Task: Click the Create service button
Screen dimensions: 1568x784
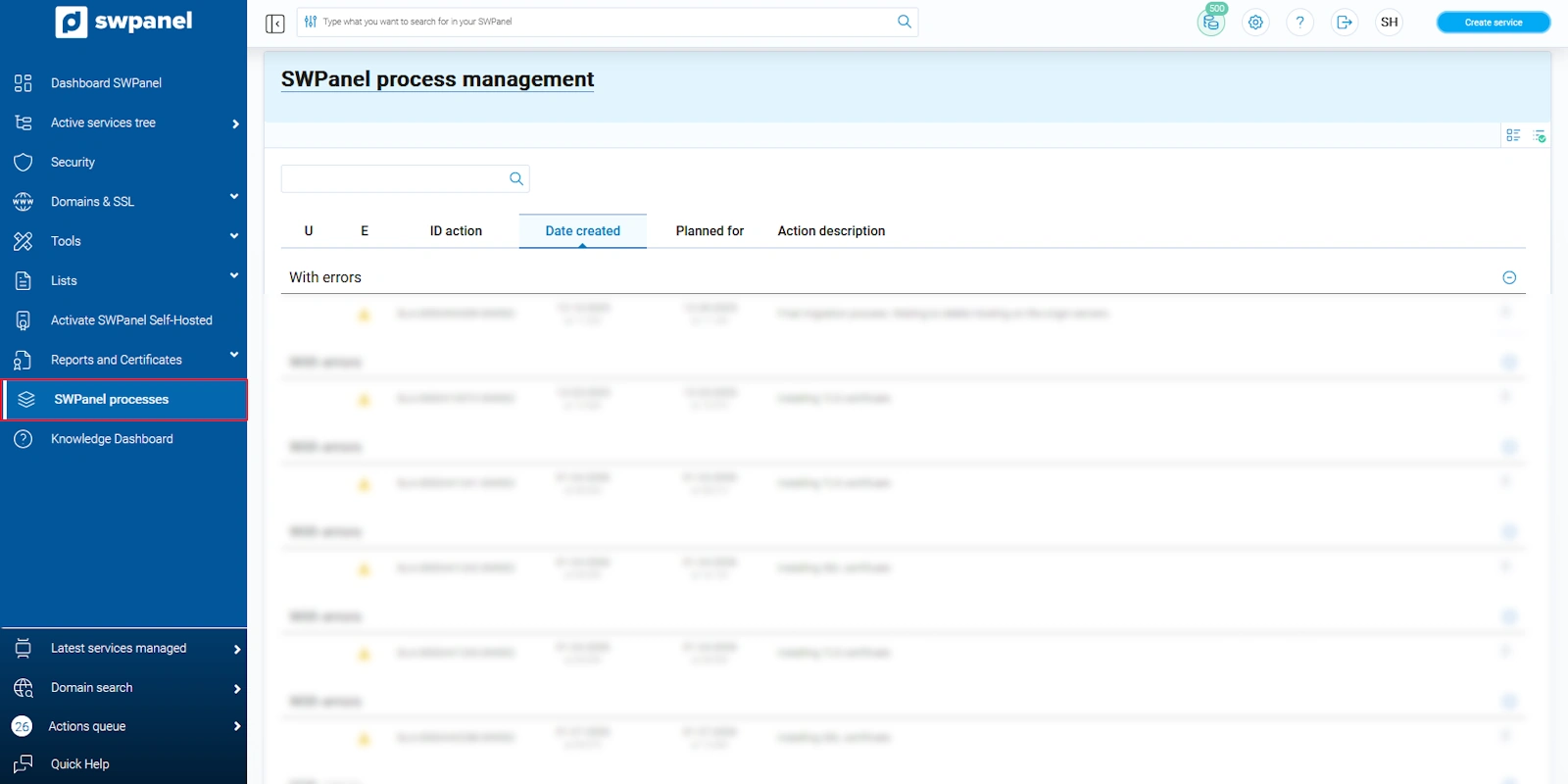Action: (1493, 23)
